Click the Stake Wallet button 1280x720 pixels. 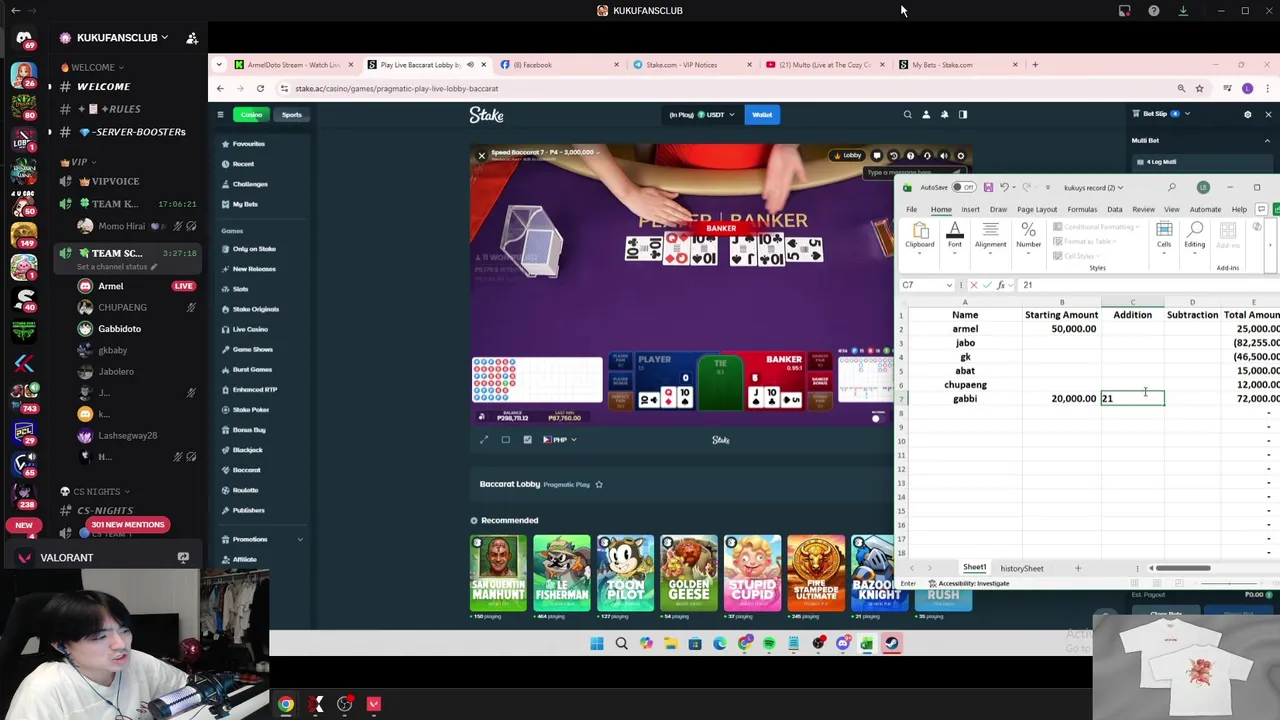pos(762,115)
